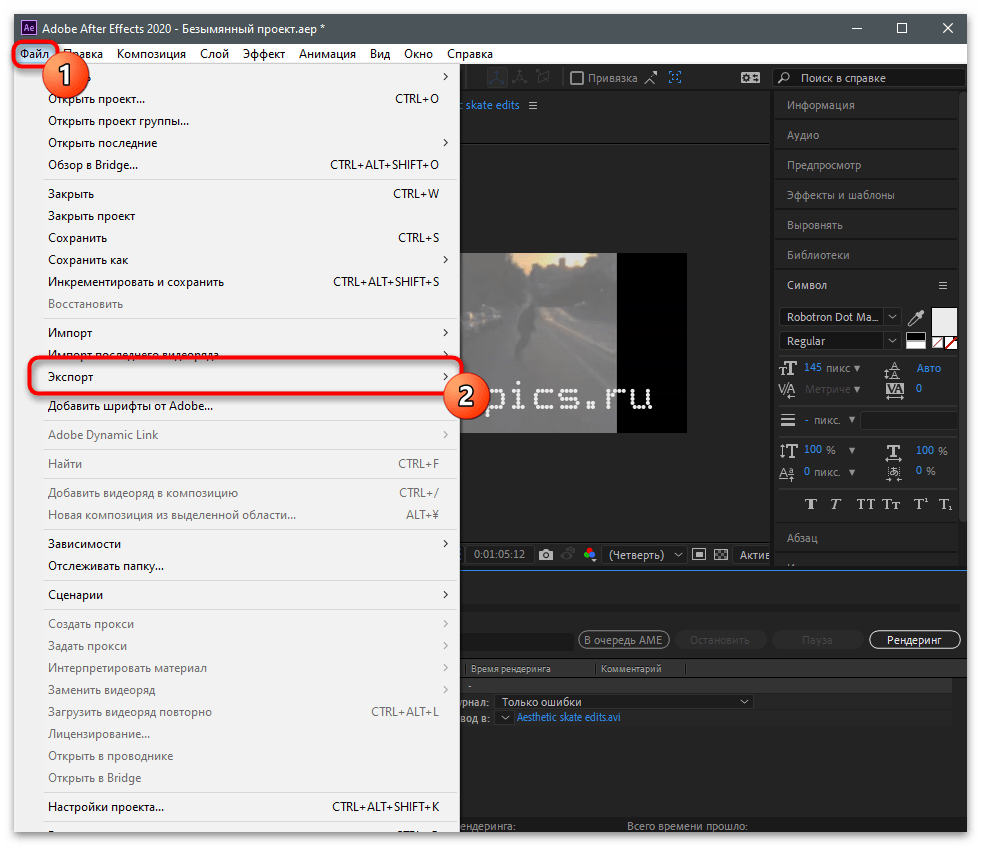Image resolution: width=981 pixels, height=846 pixels.
Task: Open the RGB channel display icon
Action: 590,554
